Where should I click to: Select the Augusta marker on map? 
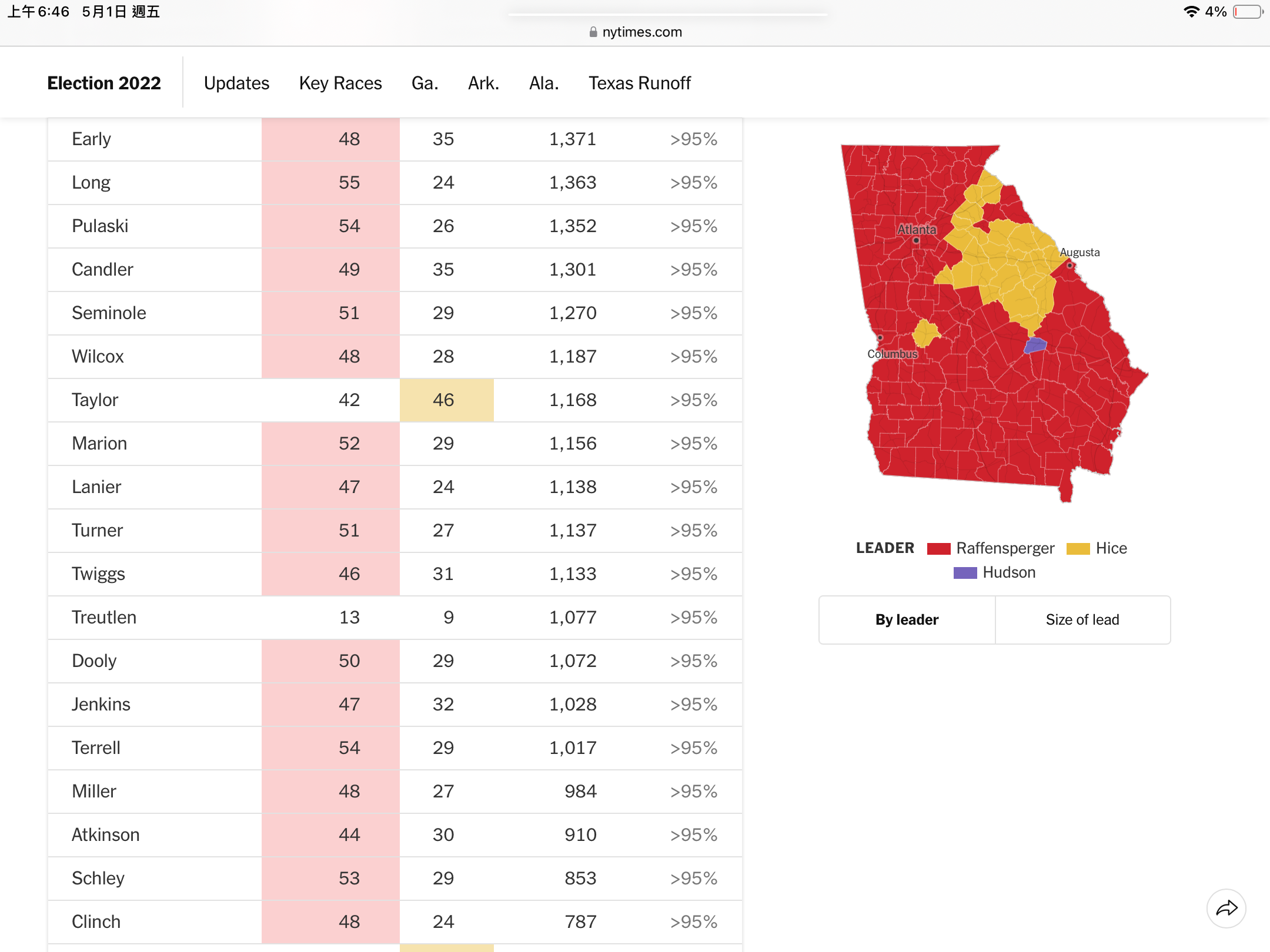pos(1070,266)
